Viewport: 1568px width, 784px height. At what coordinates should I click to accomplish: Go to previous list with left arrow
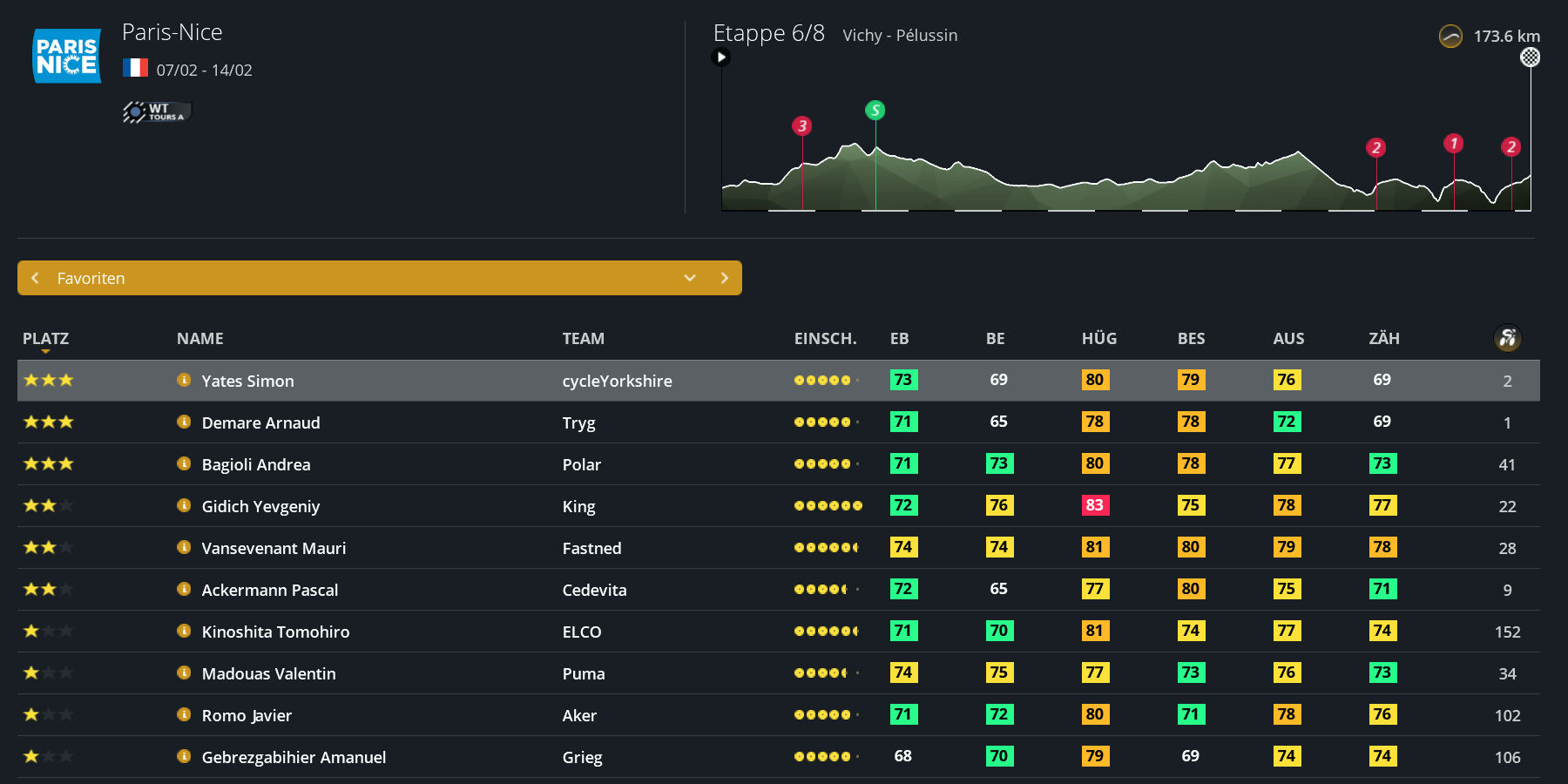(35, 278)
